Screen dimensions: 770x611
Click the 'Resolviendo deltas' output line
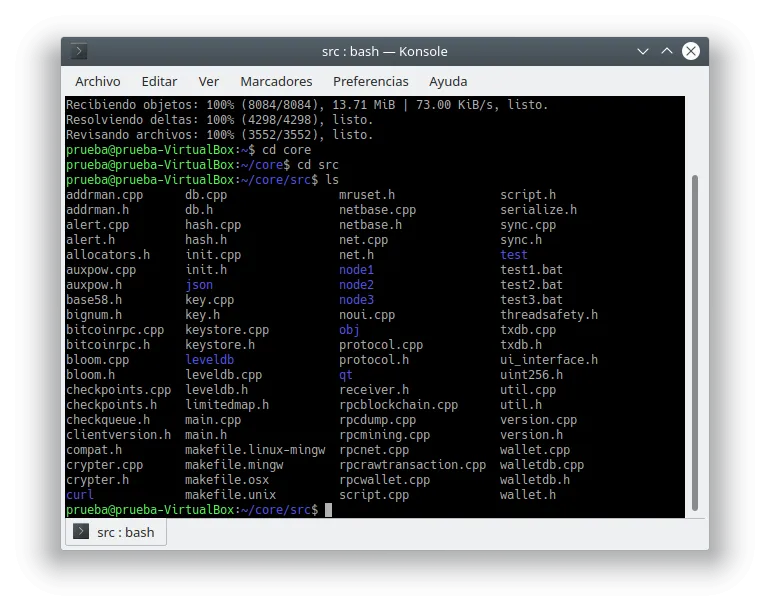tap(220, 119)
